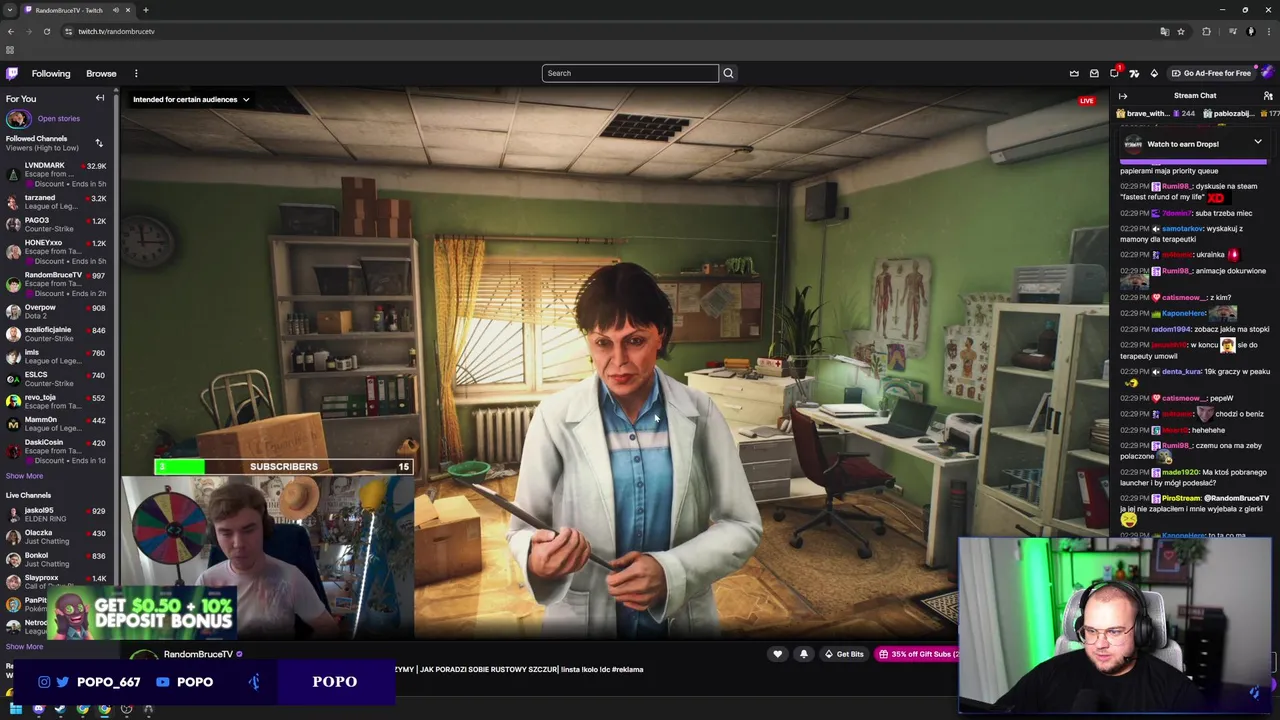Toggle notifications bell below video
This screenshot has width=1280, height=720.
tap(803, 654)
